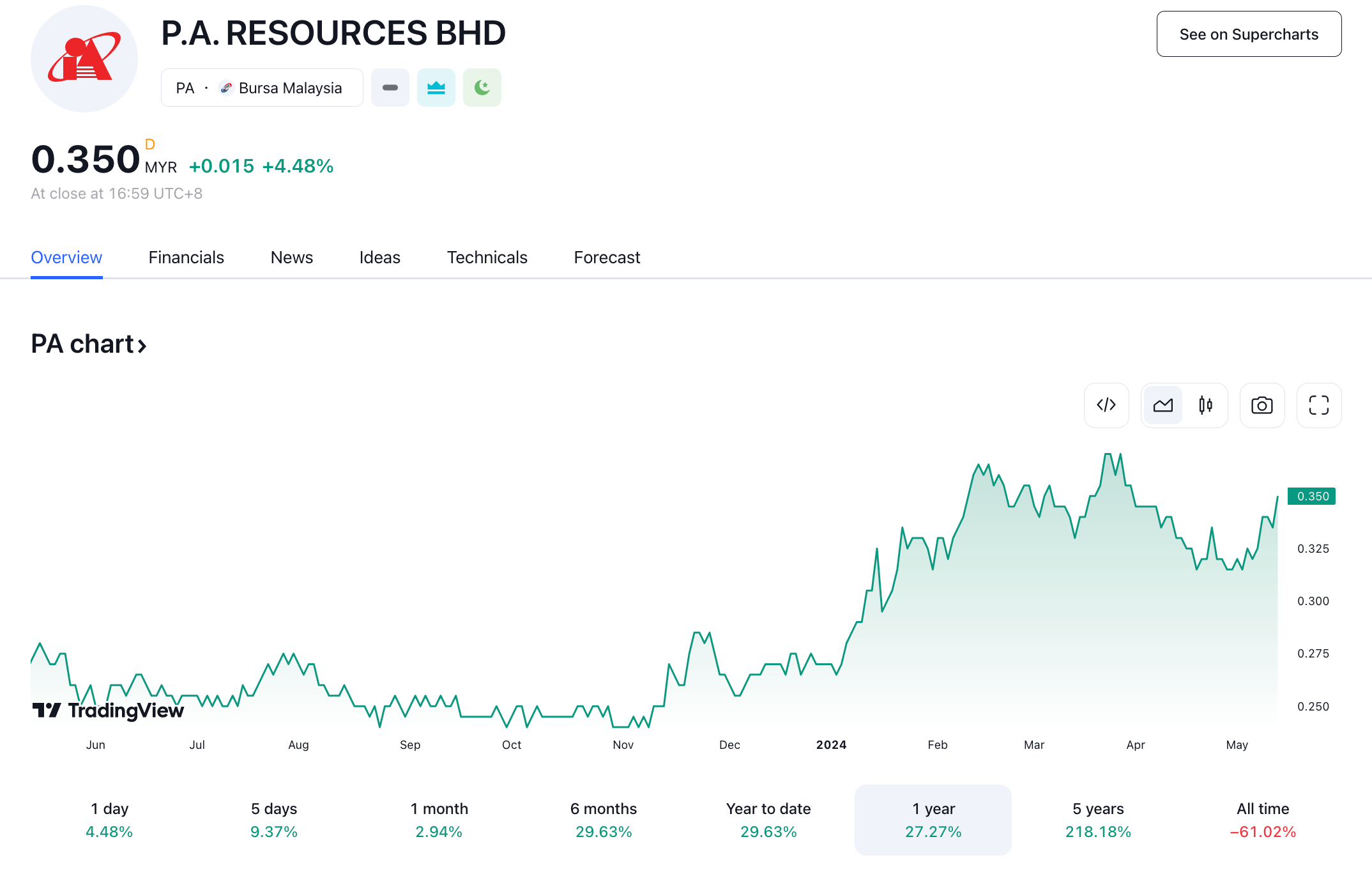
Task: Click the TradingView logo on chart
Action: 109,710
